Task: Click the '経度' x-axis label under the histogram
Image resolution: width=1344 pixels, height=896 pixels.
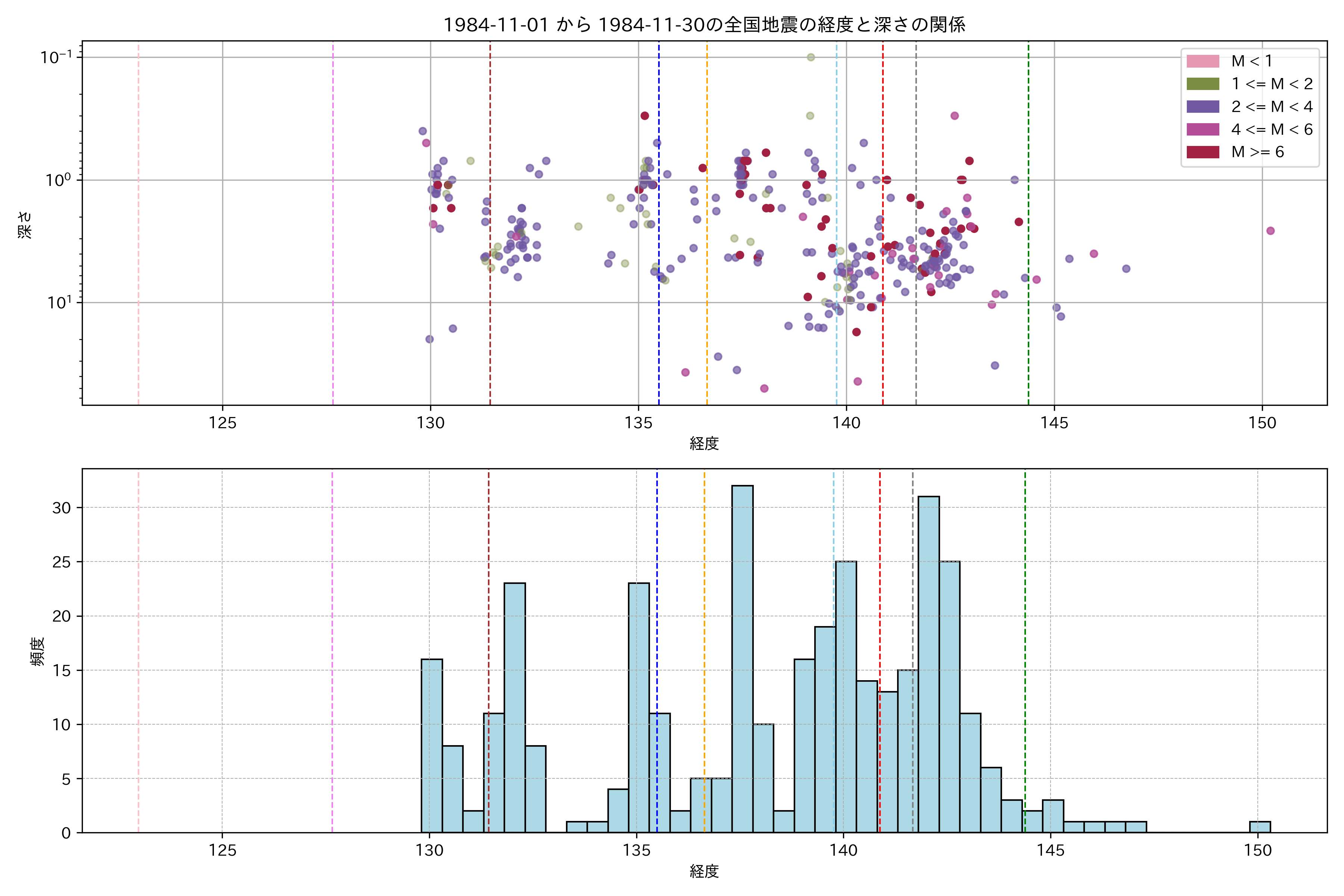Action: click(x=704, y=871)
